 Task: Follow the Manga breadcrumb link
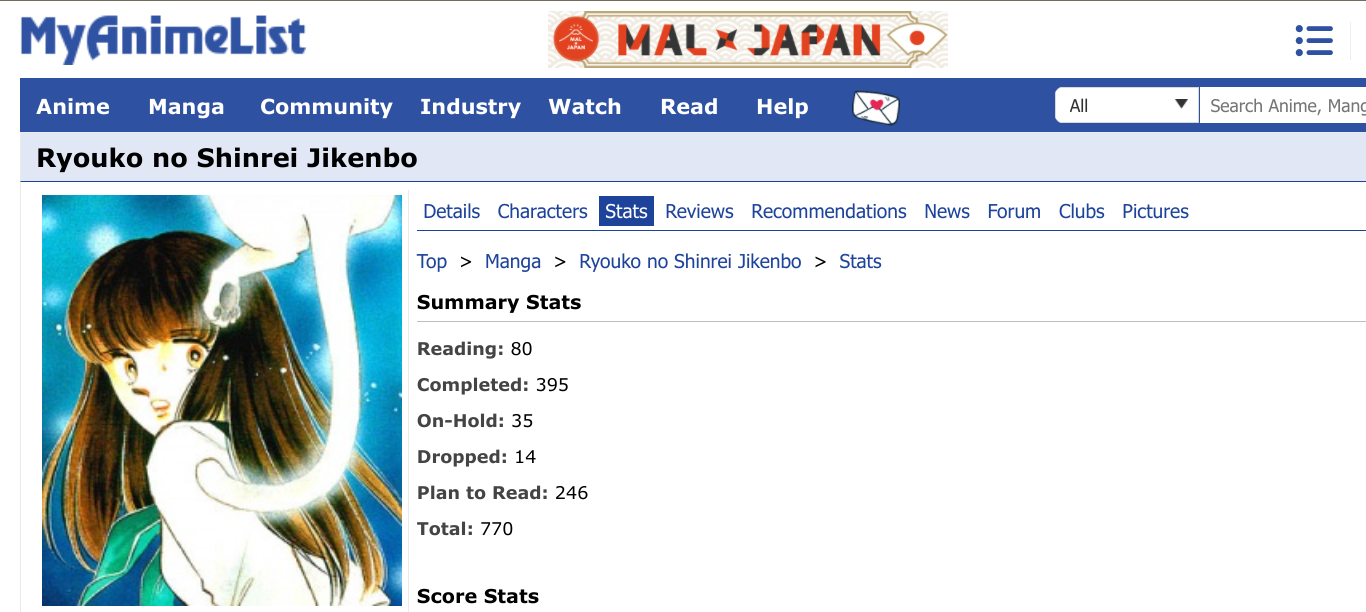click(x=513, y=261)
